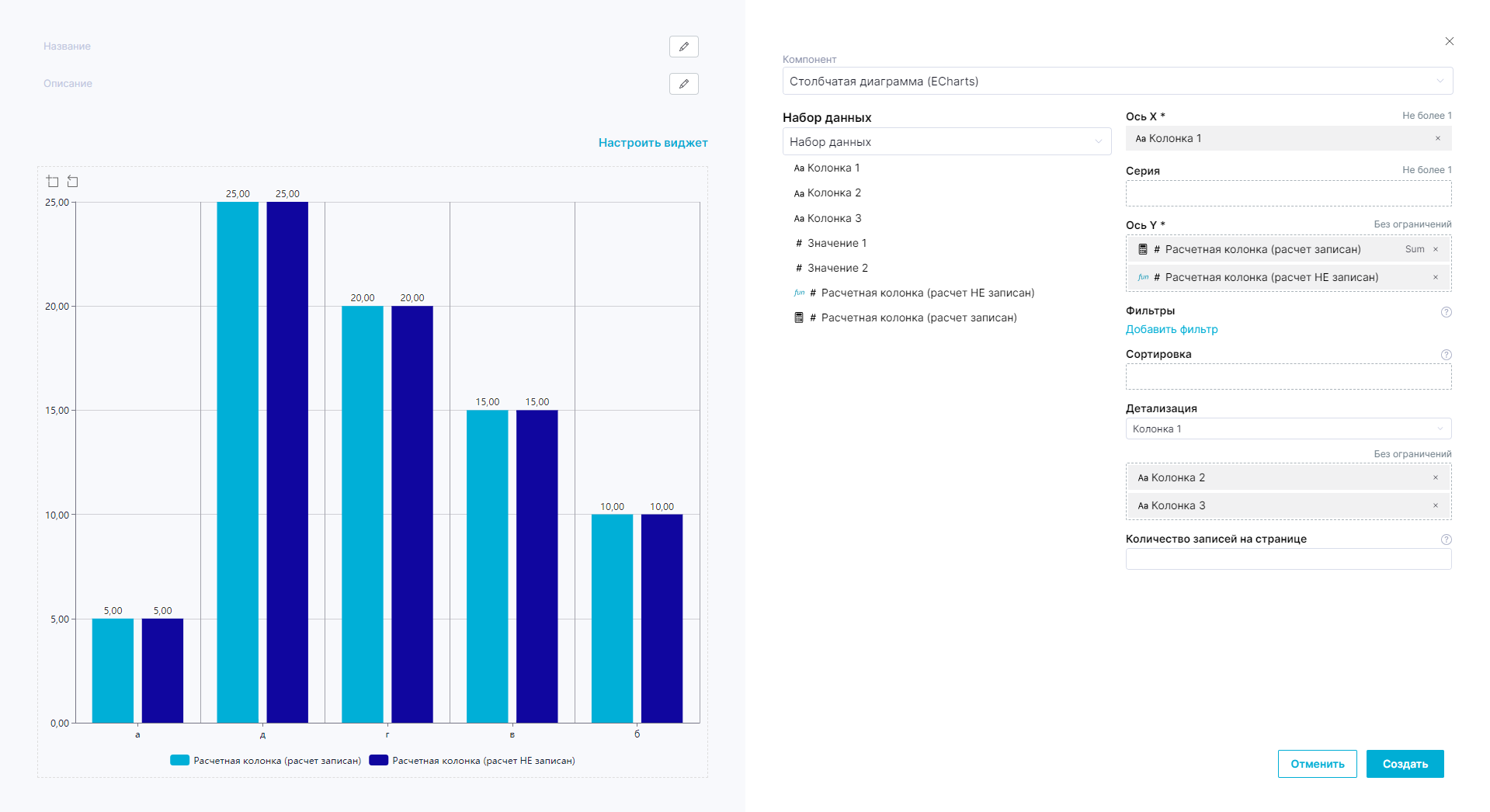1490x812 pixels.
Task: Remove Колонка 3 from Детализация list
Action: pos(1435,506)
